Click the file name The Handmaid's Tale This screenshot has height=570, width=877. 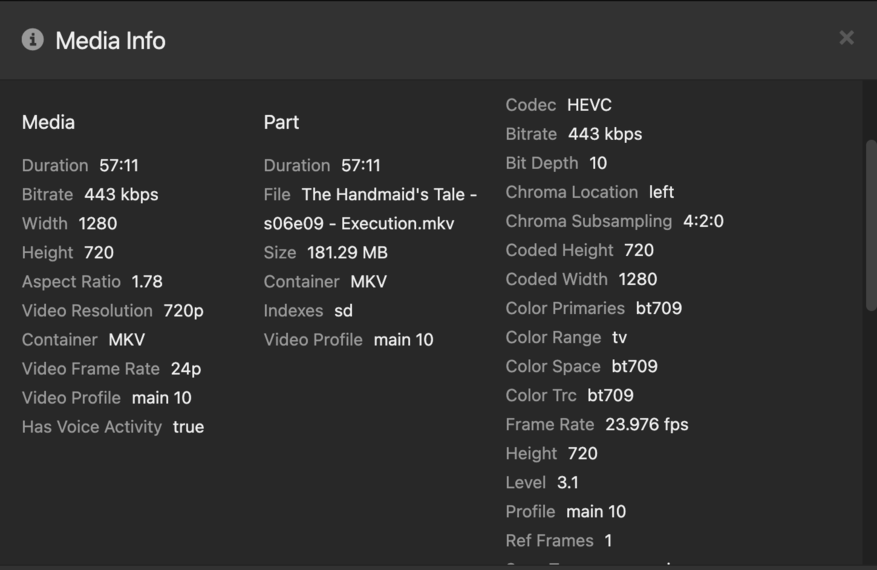389,195
